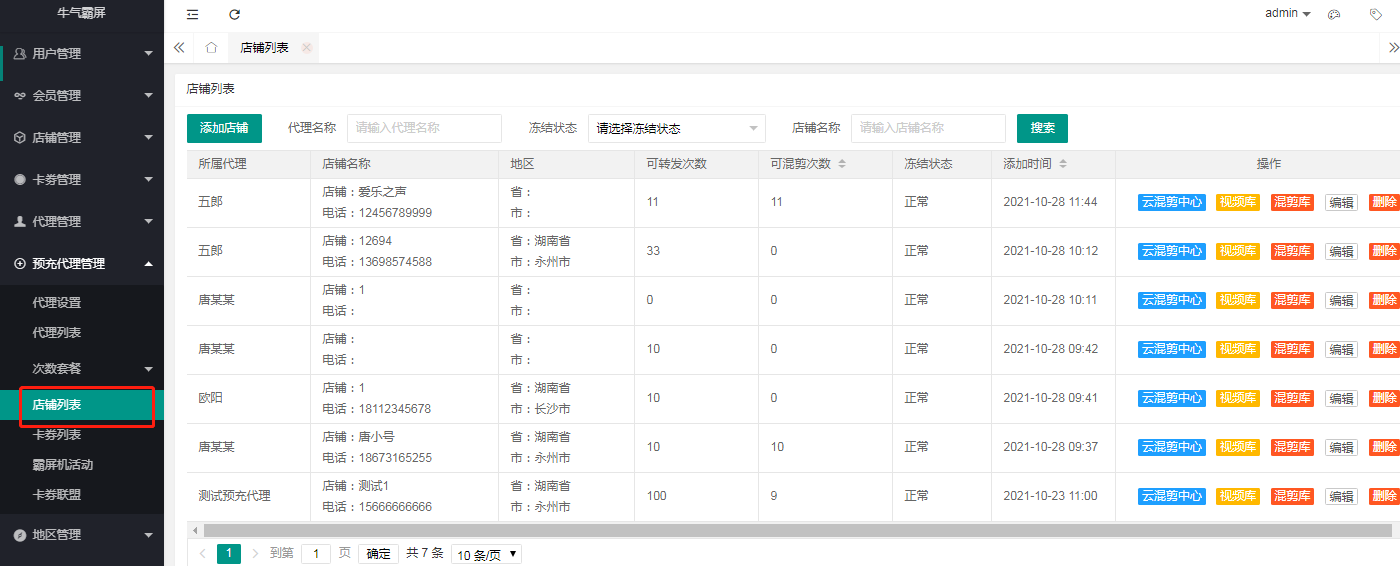The width and height of the screenshot is (1400, 566).
Task: Open 视频库 for 爱乐之声 row
Action: (x=1238, y=202)
